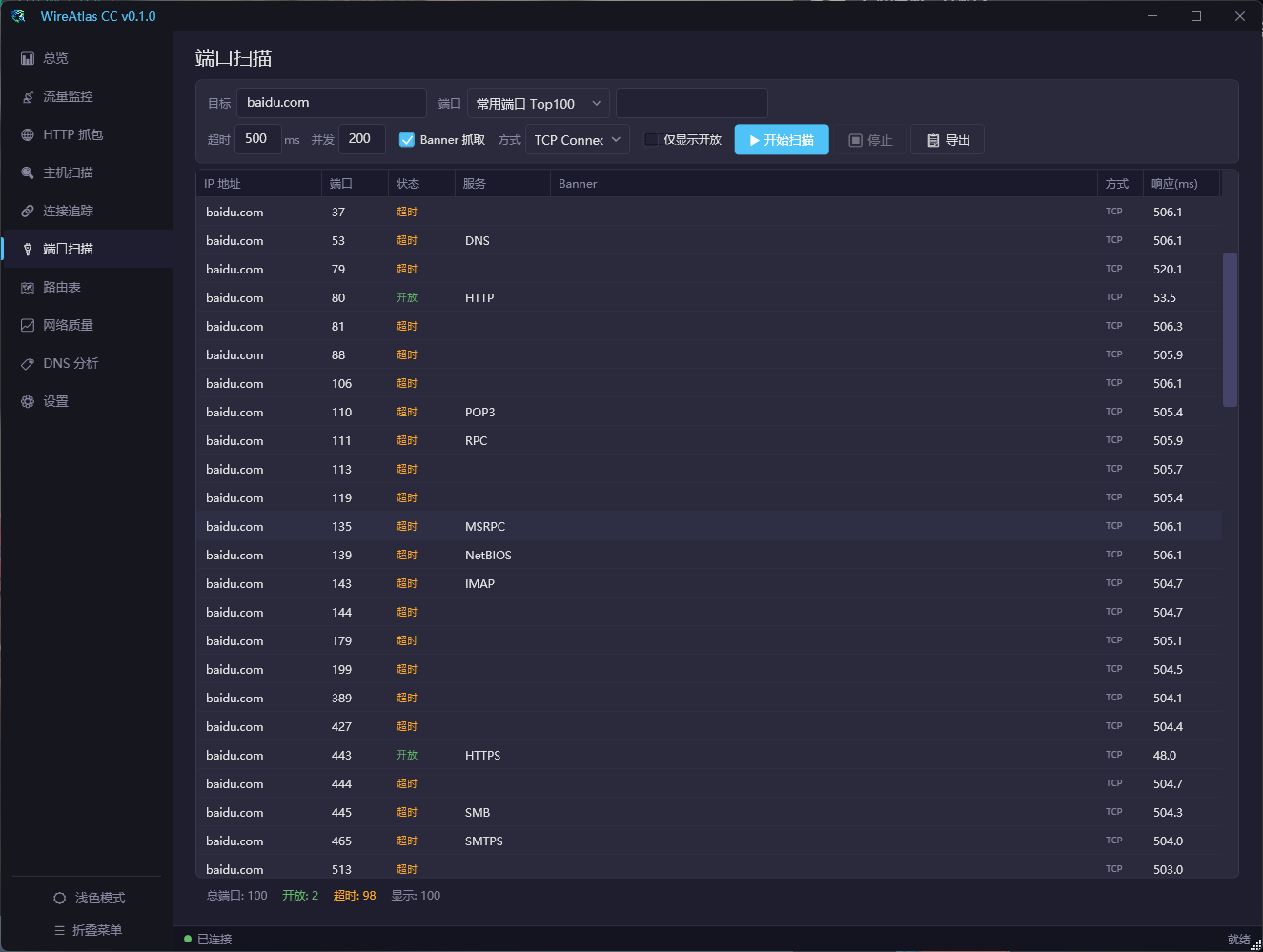Click the HTTP 抓包 globe icon
The height and width of the screenshot is (952, 1263).
(x=28, y=134)
